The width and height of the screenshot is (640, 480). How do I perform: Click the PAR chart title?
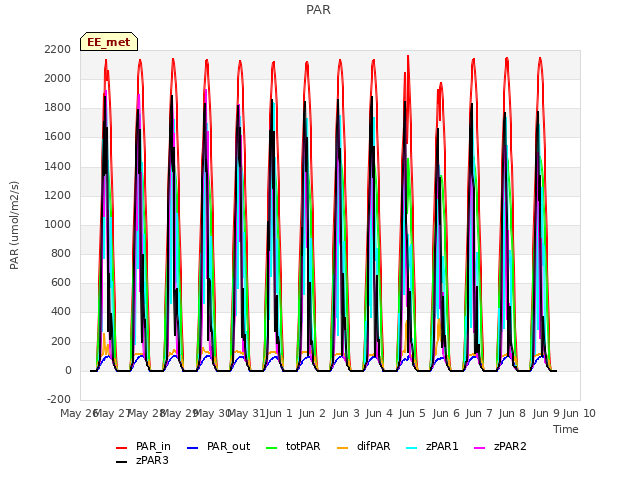(x=318, y=10)
